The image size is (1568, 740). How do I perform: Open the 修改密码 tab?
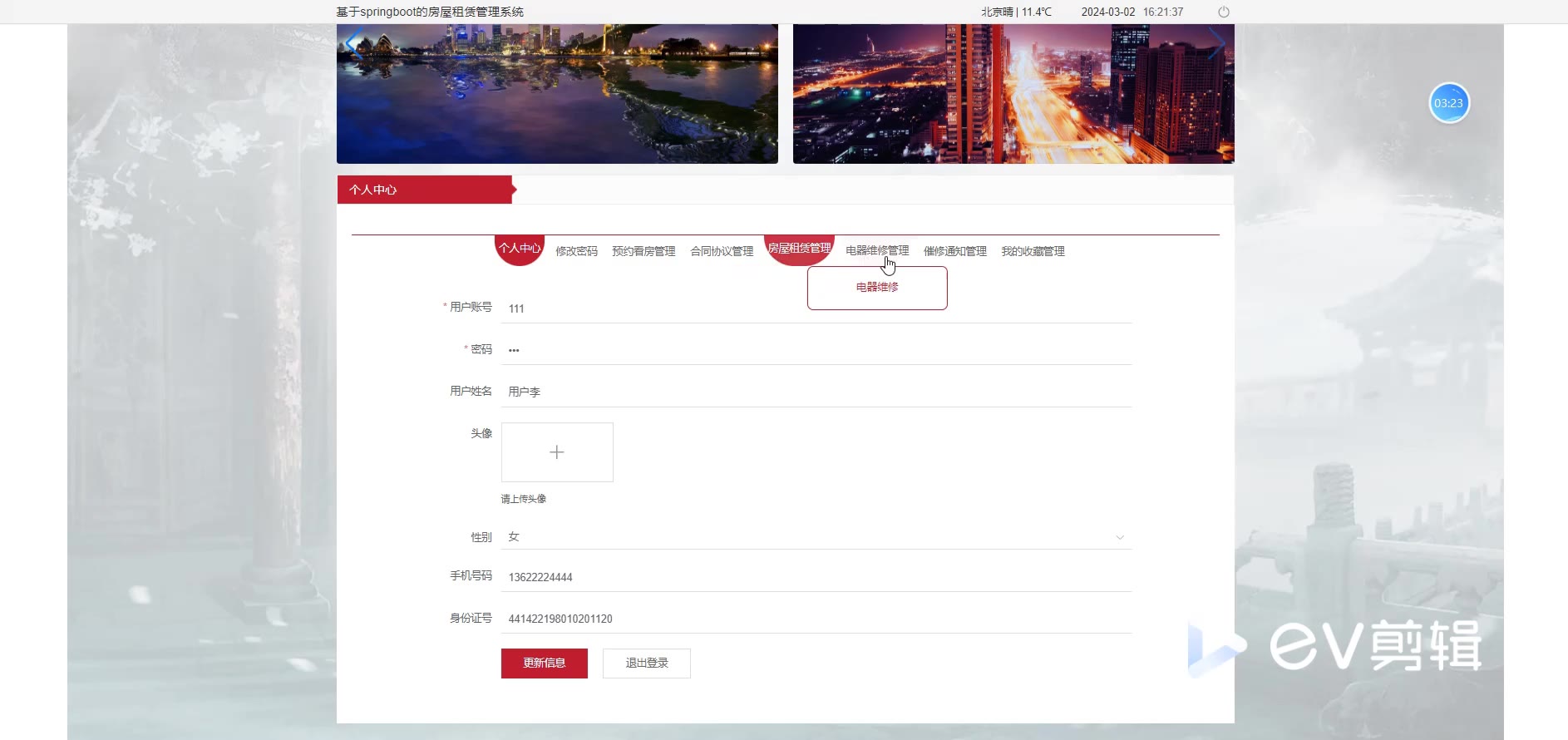[x=576, y=251]
